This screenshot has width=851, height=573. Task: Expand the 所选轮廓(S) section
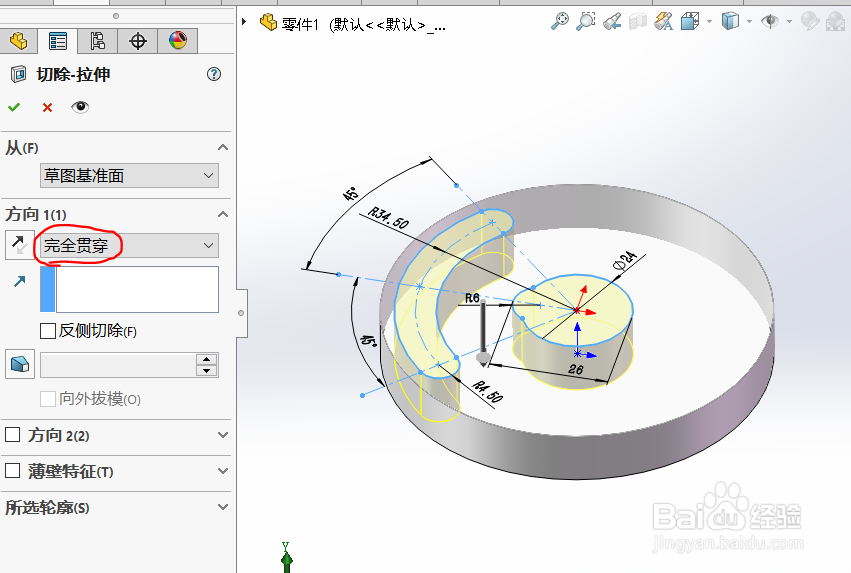point(223,507)
